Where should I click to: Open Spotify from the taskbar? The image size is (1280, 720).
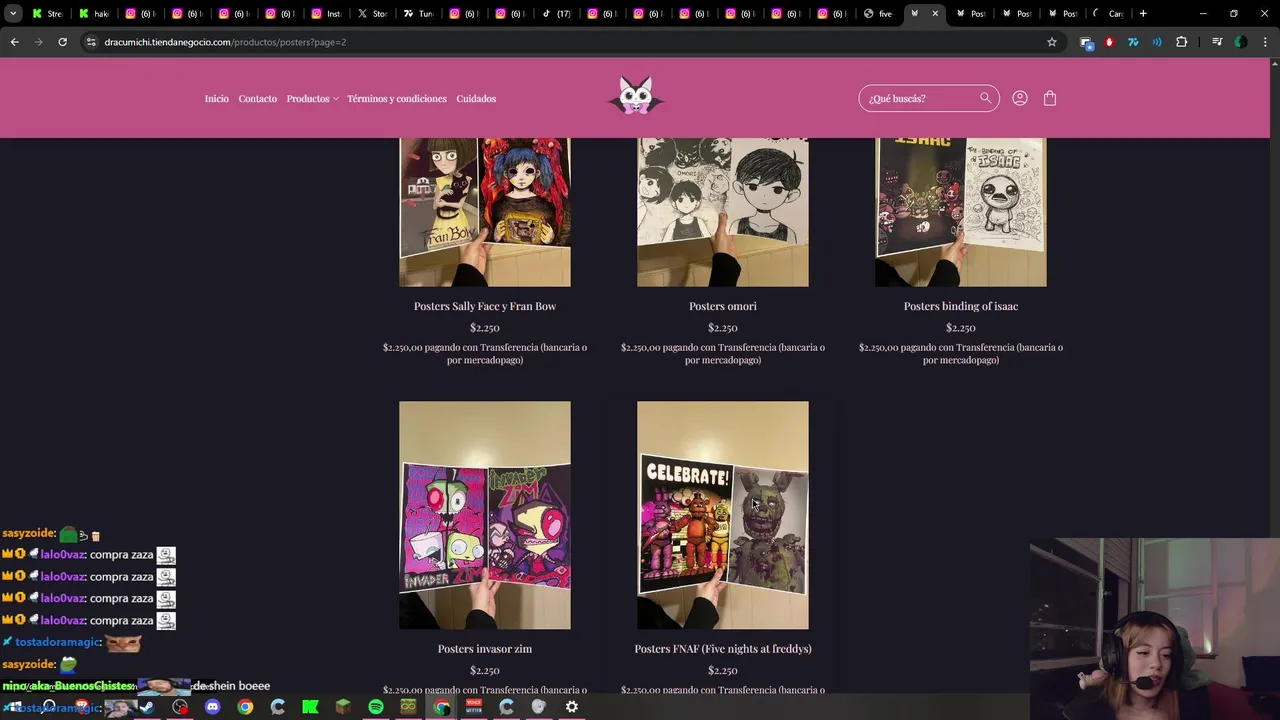click(x=375, y=707)
